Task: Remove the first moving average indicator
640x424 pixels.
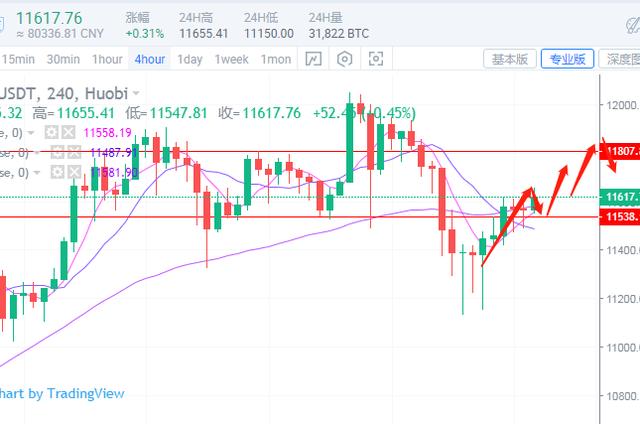Action: coord(68,132)
